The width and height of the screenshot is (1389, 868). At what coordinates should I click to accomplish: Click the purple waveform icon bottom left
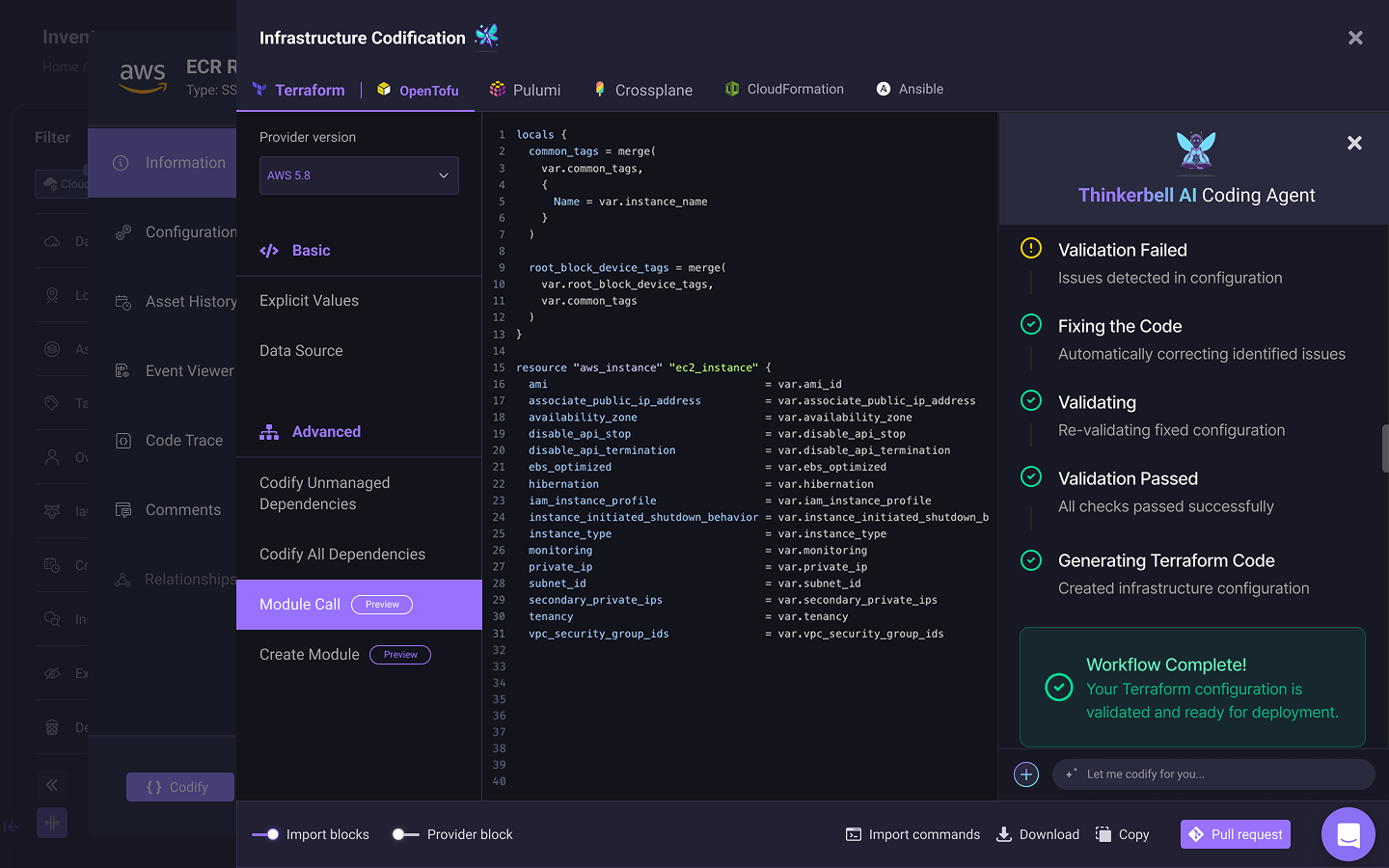pos(52,823)
